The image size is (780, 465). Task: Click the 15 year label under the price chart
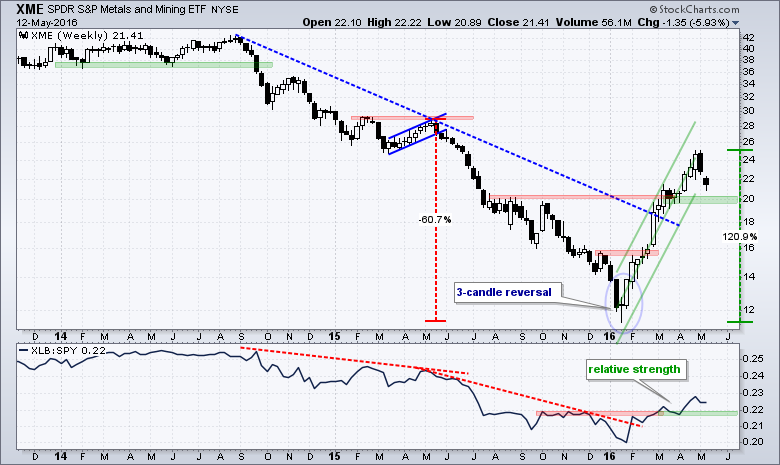tap(334, 337)
